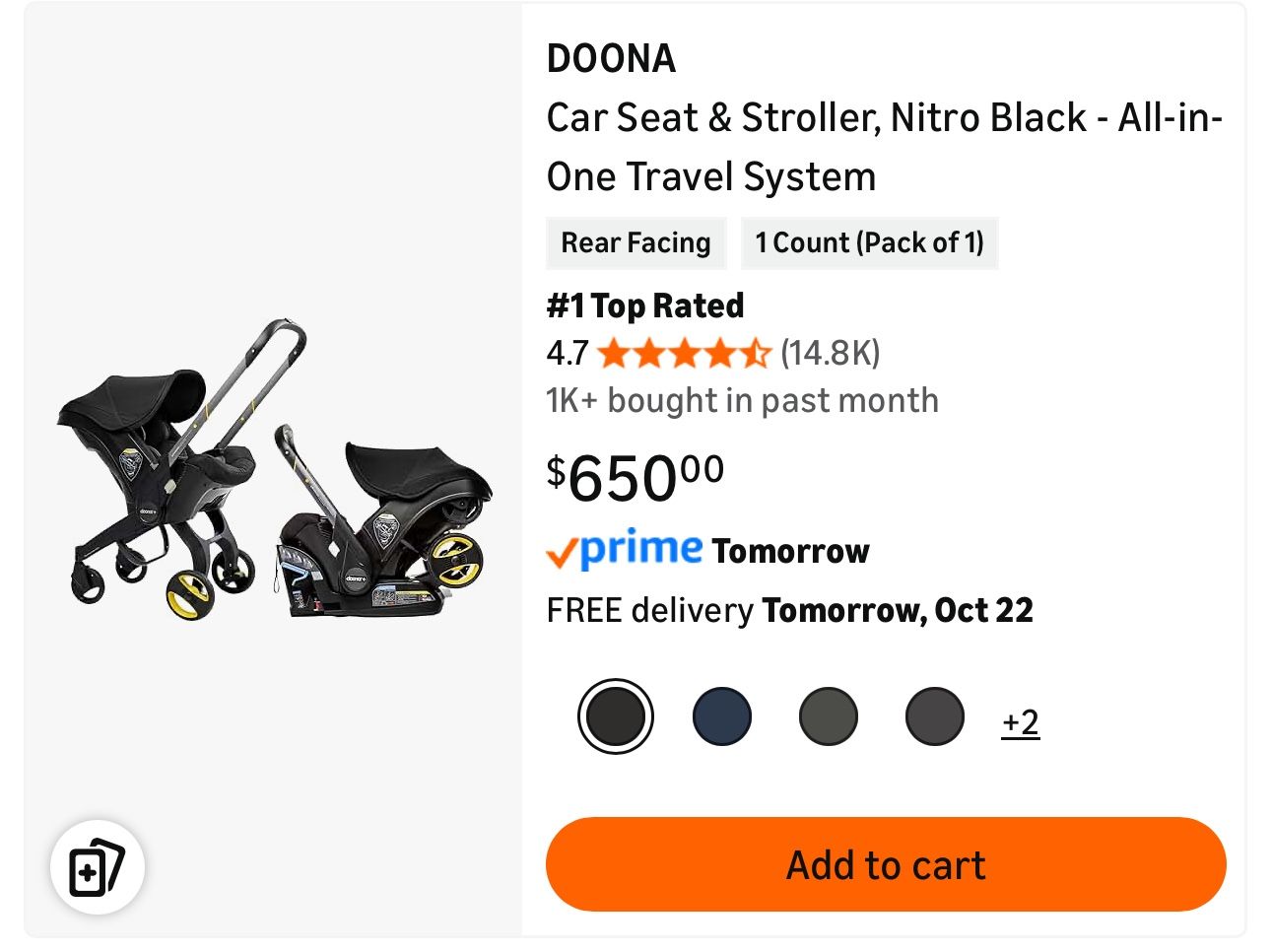Image resolution: width=1271 pixels, height=952 pixels.
Task: Open the 1 Count (Pack of 1) option
Action: coord(870,242)
